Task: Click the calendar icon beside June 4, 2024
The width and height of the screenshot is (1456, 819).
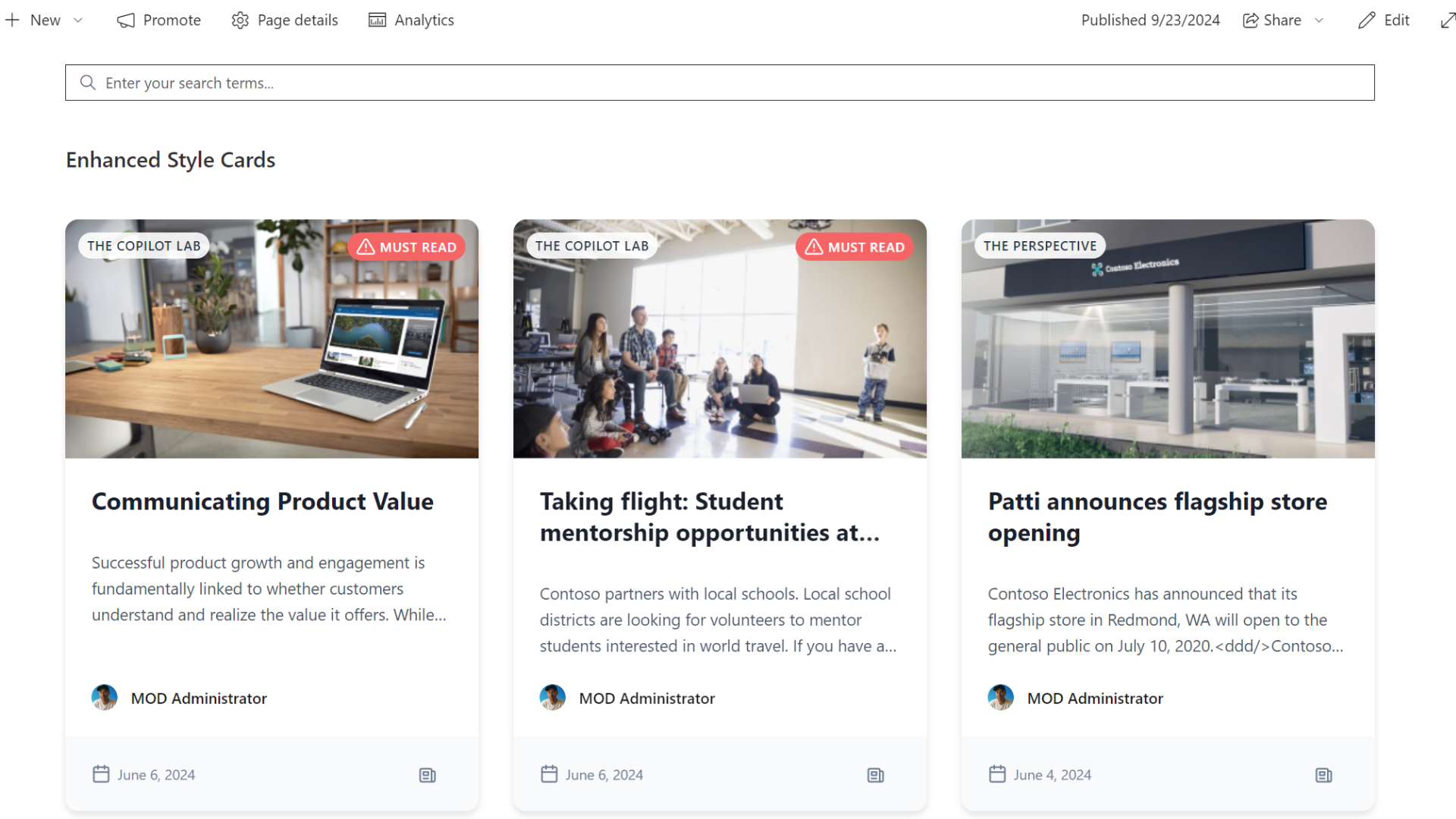Action: (997, 774)
